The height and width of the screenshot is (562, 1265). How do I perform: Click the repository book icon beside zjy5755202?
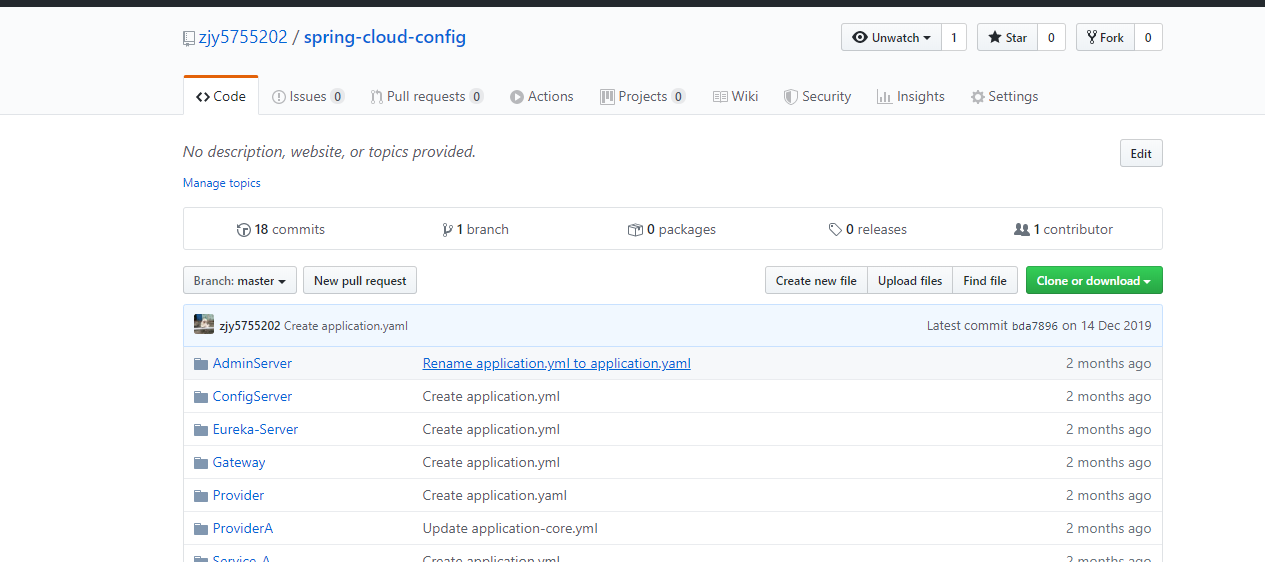(x=189, y=38)
